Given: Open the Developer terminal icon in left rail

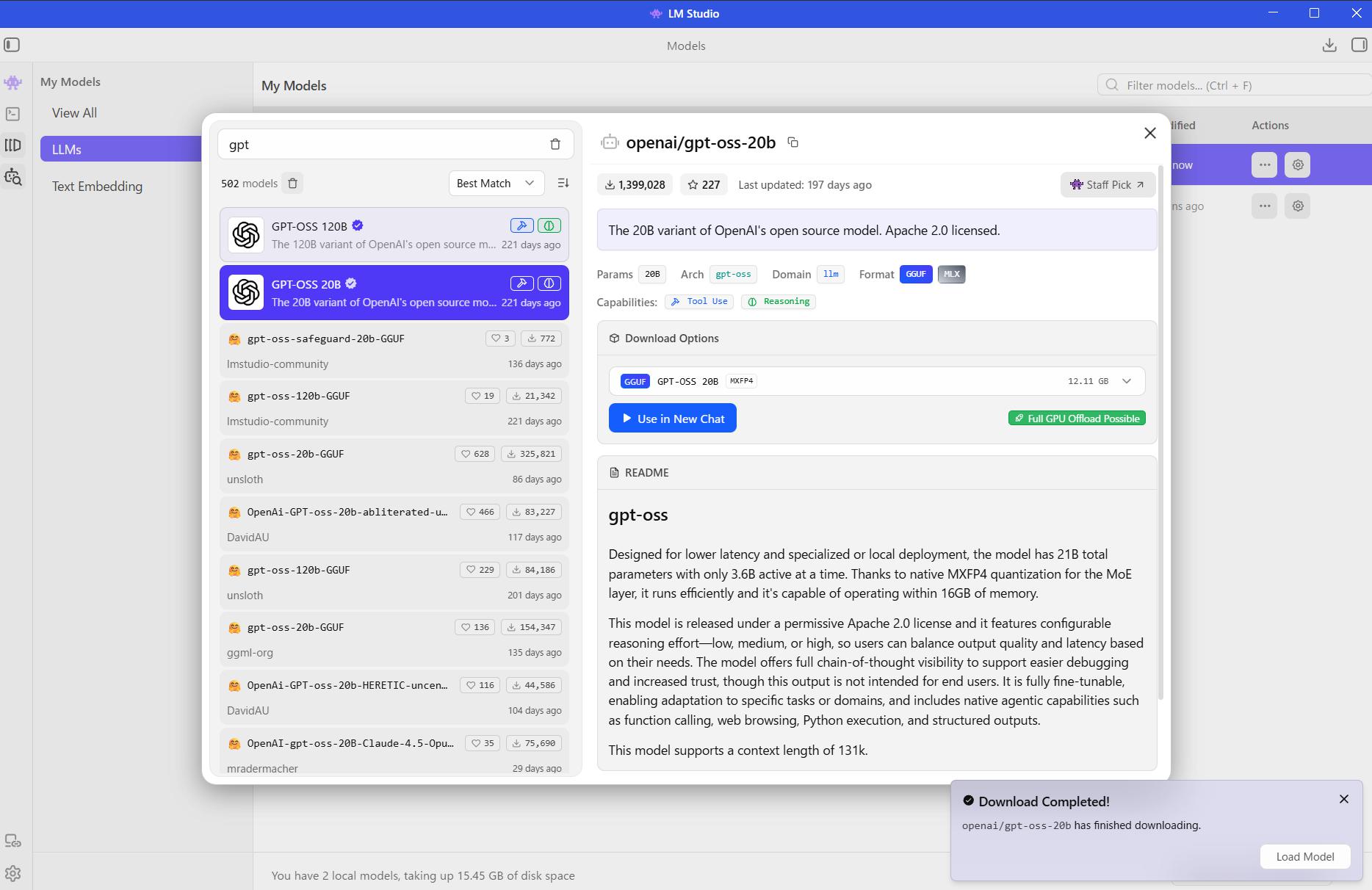Looking at the screenshot, I should click(x=12, y=114).
